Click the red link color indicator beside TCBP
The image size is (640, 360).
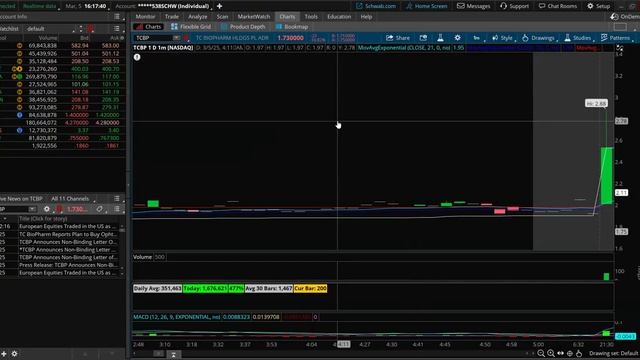pyautogui.click(x=186, y=38)
